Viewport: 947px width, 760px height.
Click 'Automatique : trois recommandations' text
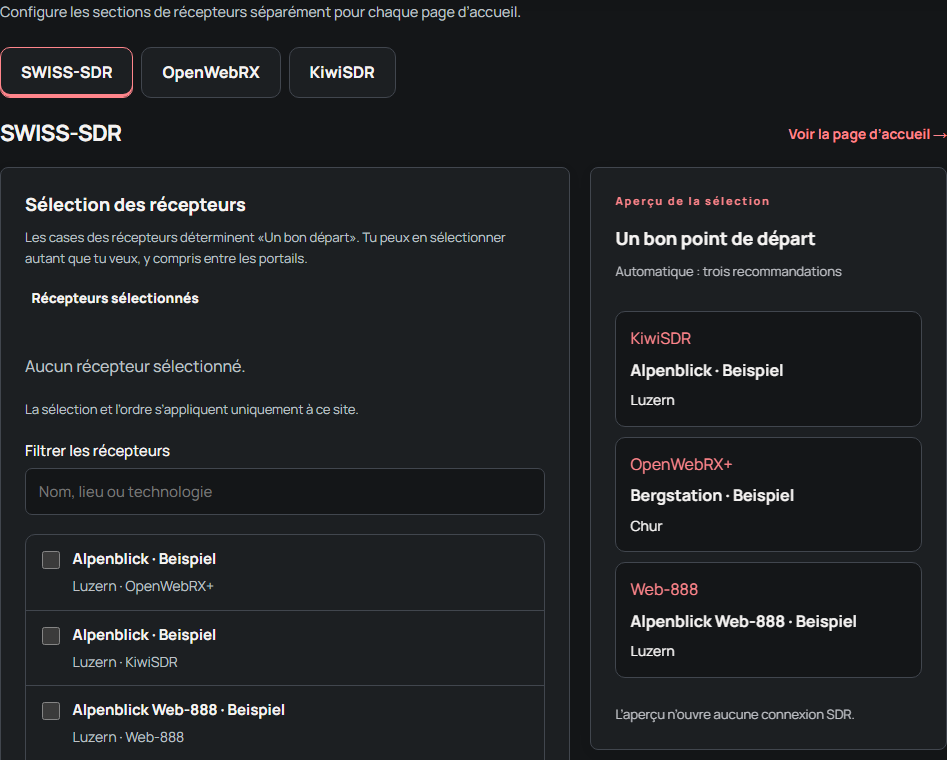coord(728,272)
